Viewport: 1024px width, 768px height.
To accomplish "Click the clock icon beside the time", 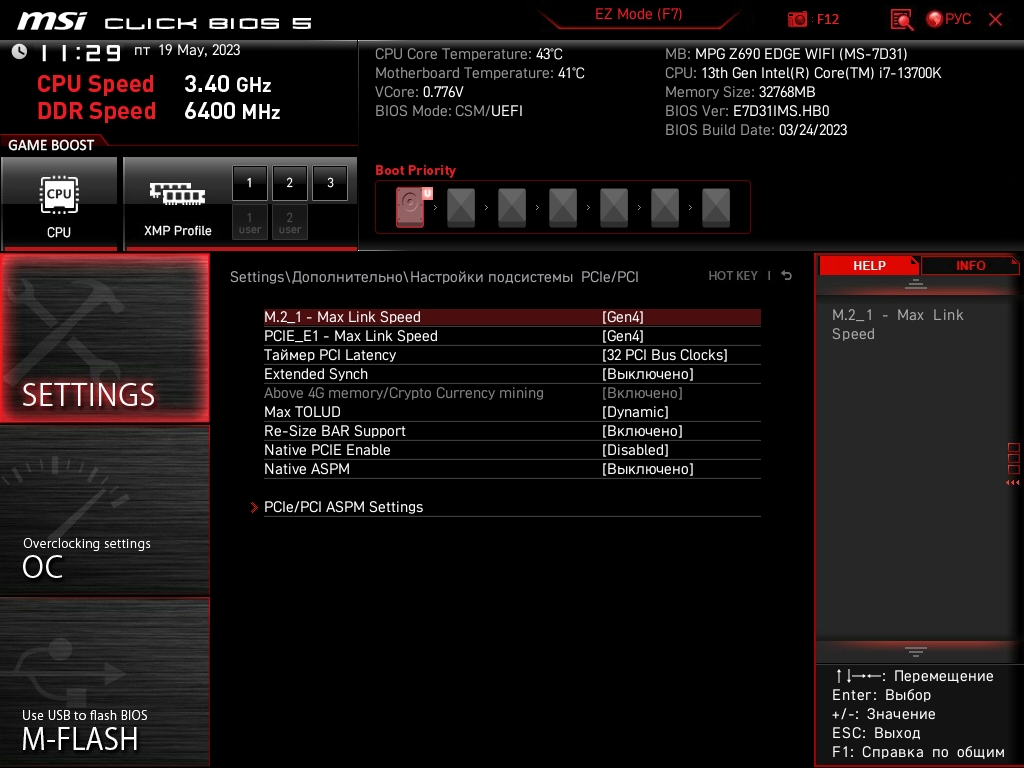I will pyautogui.click(x=19, y=52).
